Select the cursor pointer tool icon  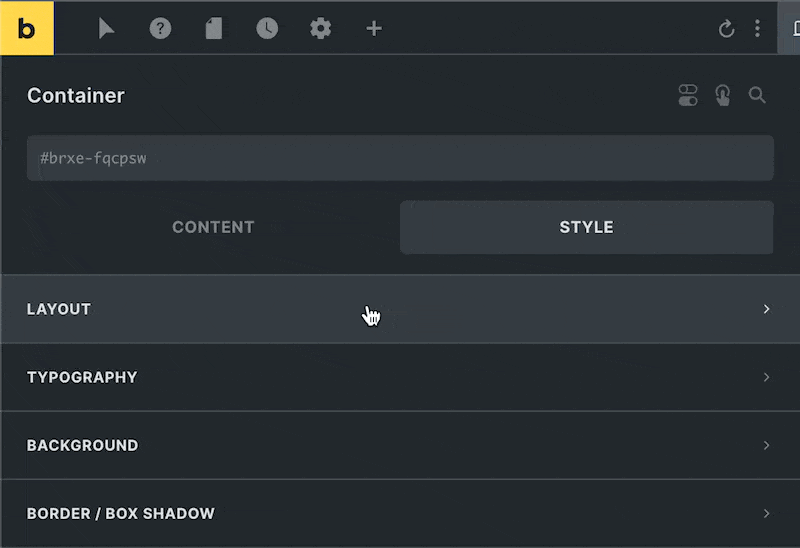(106, 29)
